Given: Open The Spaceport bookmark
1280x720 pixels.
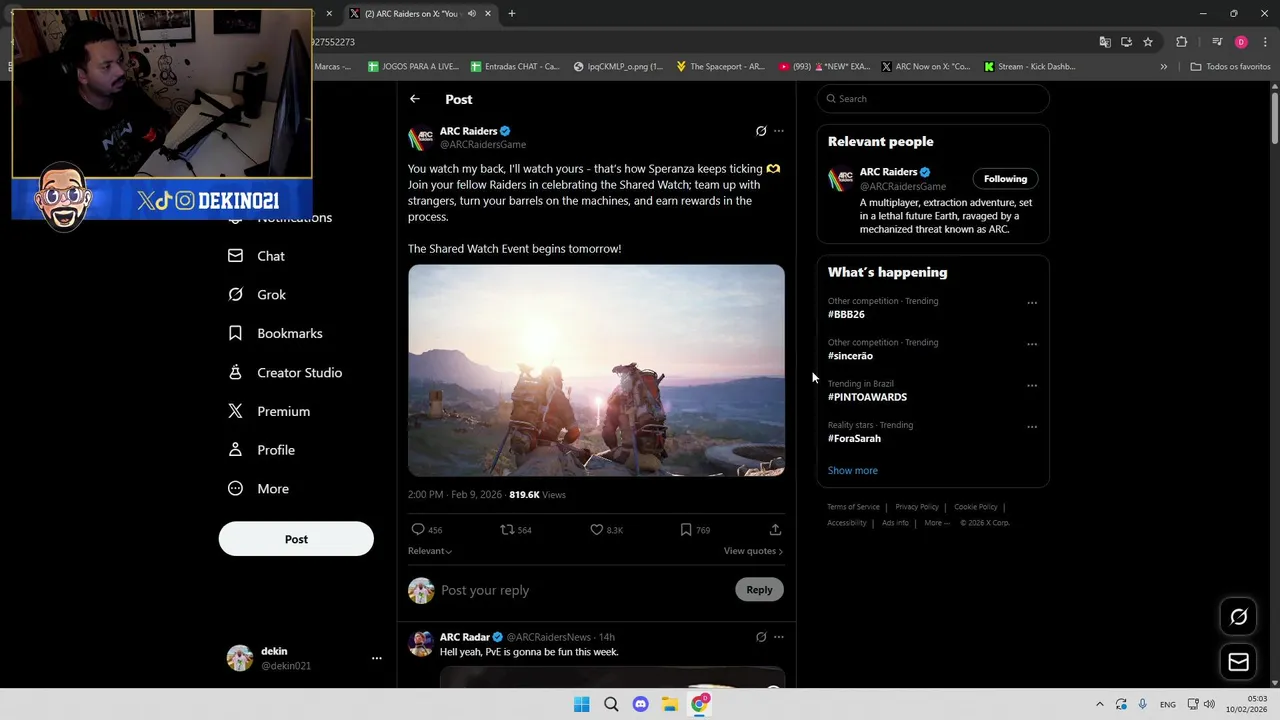Looking at the screenshot, I should pos(720,67).
